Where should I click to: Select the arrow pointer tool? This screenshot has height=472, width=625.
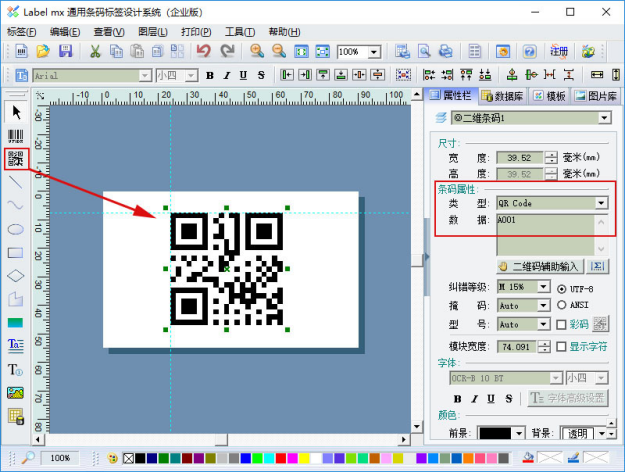point(16,112)
